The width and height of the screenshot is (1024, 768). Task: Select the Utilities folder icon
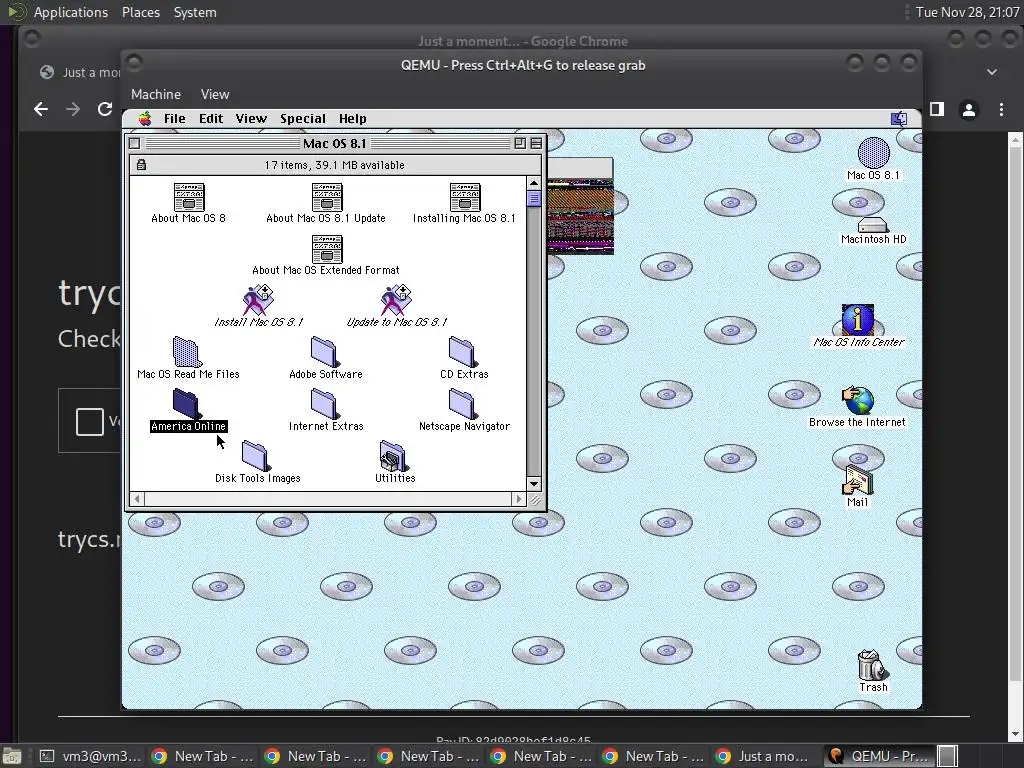tap(394, 456)
